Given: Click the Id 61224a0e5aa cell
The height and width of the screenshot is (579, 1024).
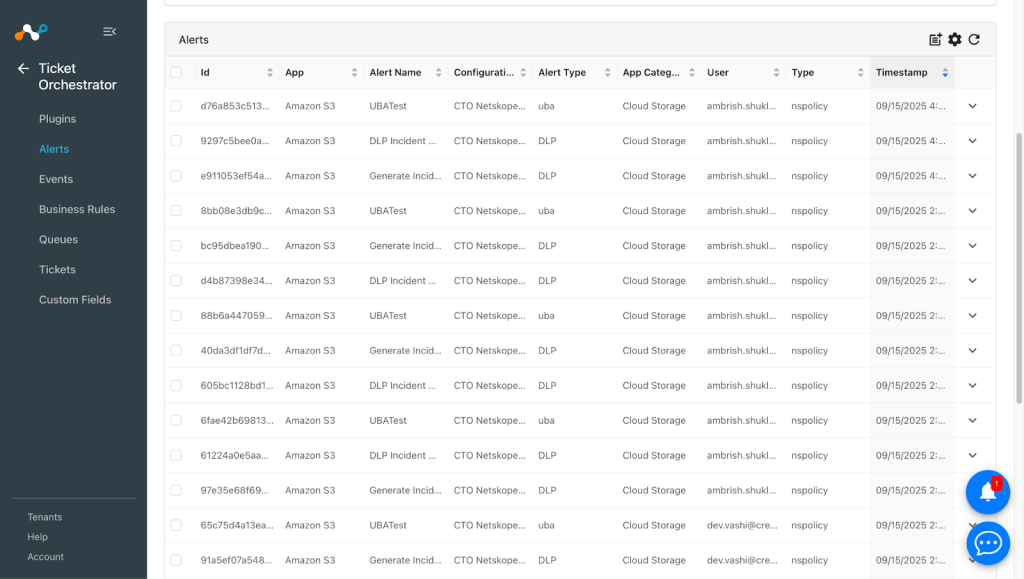Looking at the screenshot, I should coord(234,455).
